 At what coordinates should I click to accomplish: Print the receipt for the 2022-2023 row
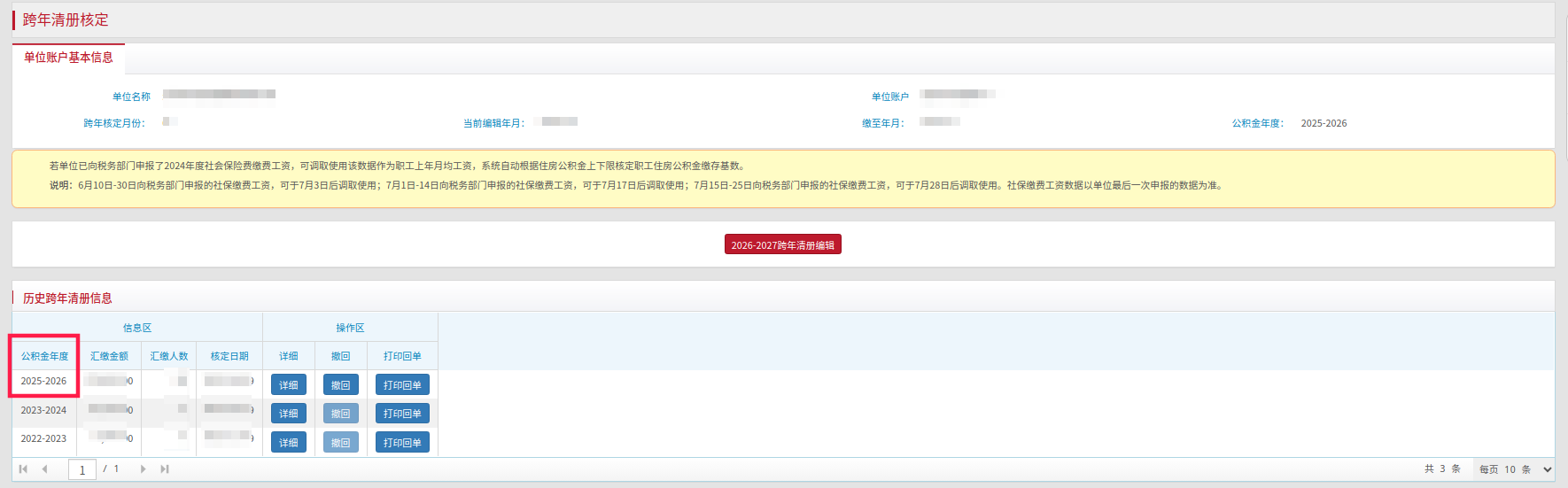click(402, 443)
